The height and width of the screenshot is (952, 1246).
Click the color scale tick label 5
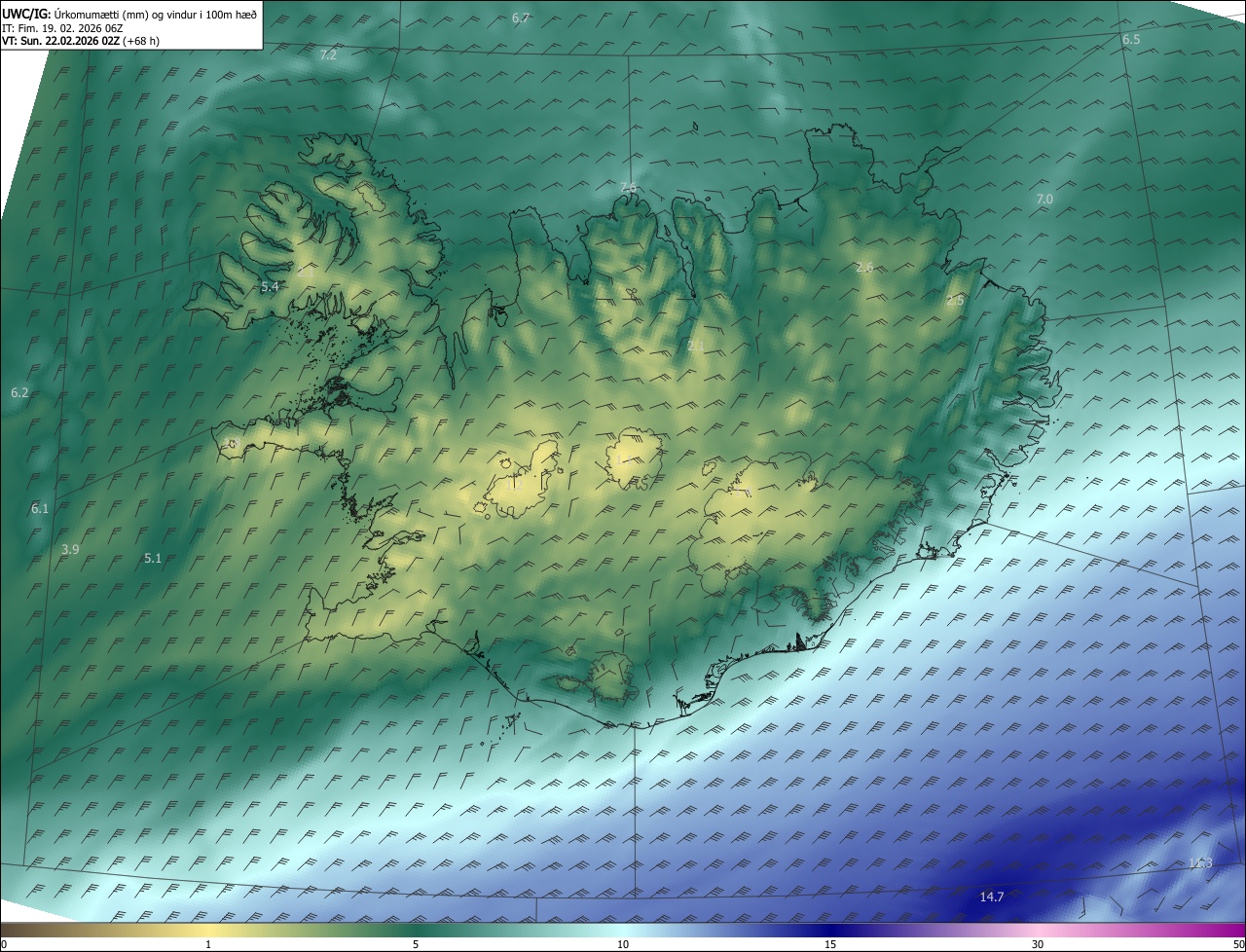416,944
